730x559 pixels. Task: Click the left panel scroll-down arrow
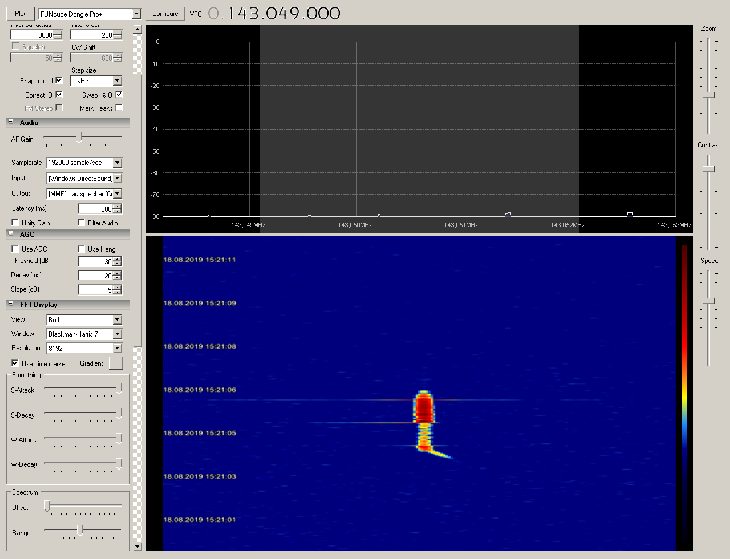pyautogui.click(x=137, y=547)
